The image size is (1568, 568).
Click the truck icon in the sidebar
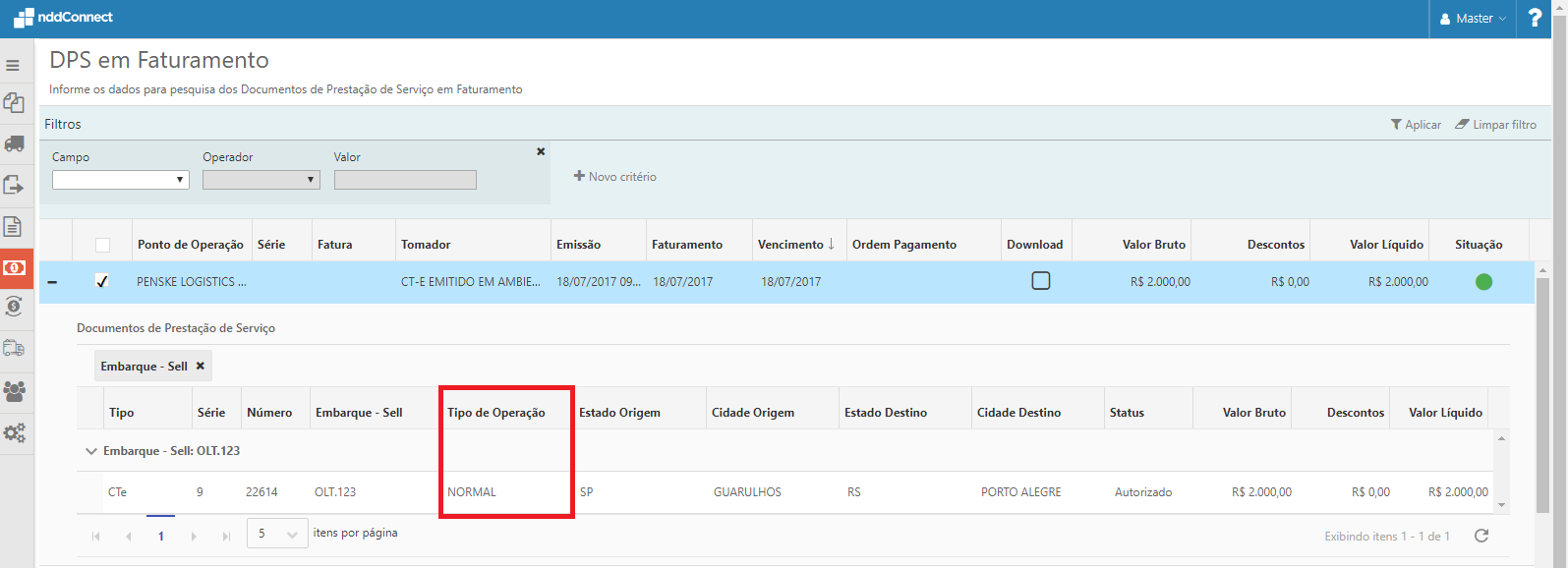coord(14,143)
